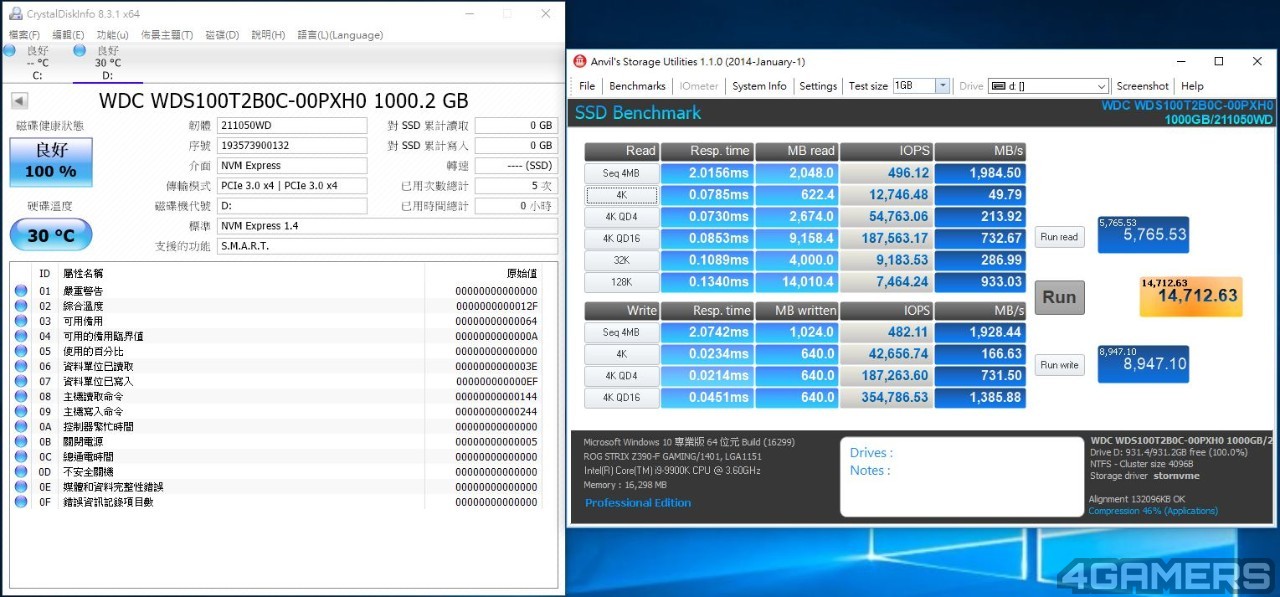Open the Help menu in Anvil's

point(1192,86)
